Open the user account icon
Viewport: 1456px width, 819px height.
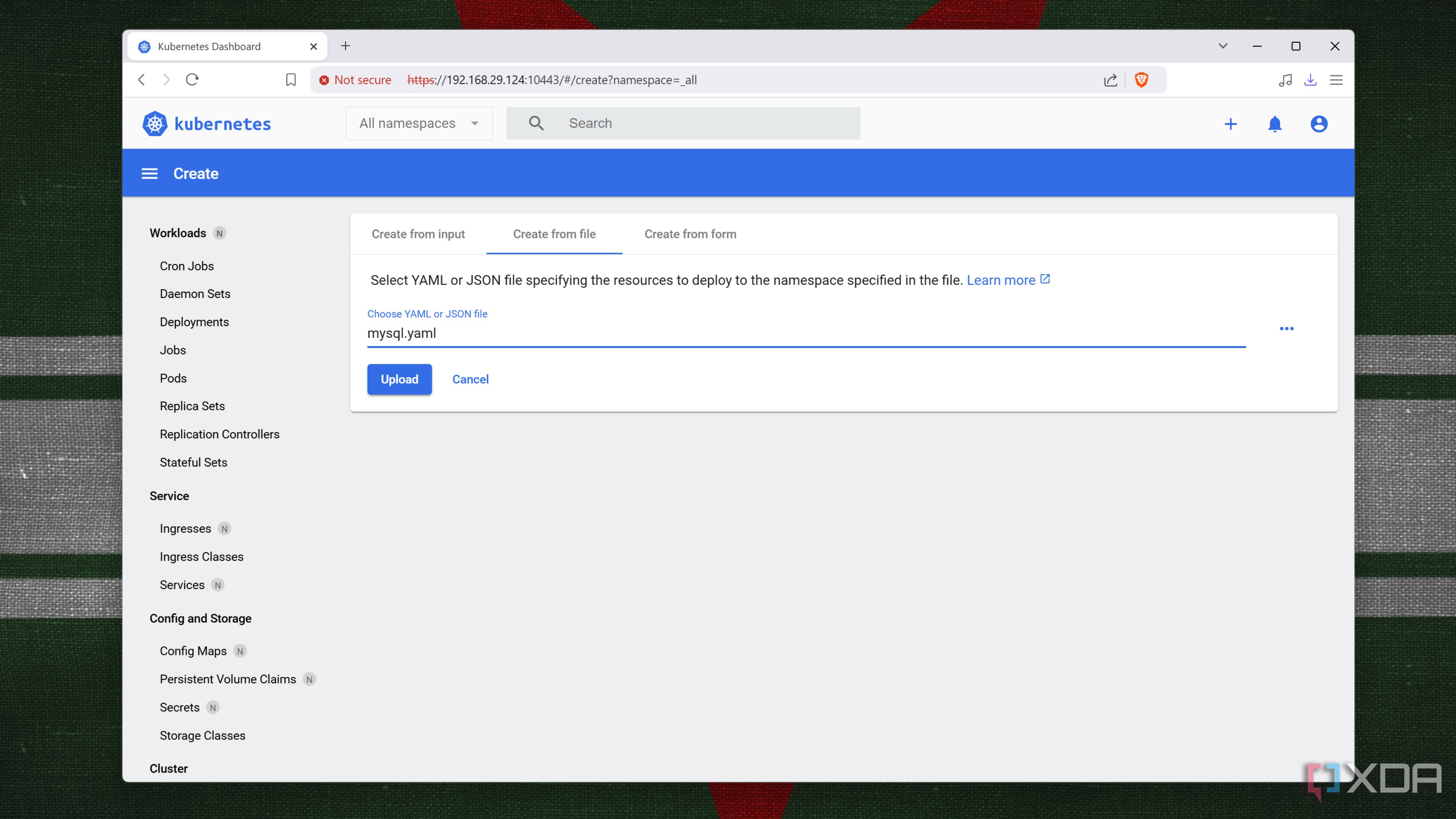pyautogui.click(x=1319, y=124)
